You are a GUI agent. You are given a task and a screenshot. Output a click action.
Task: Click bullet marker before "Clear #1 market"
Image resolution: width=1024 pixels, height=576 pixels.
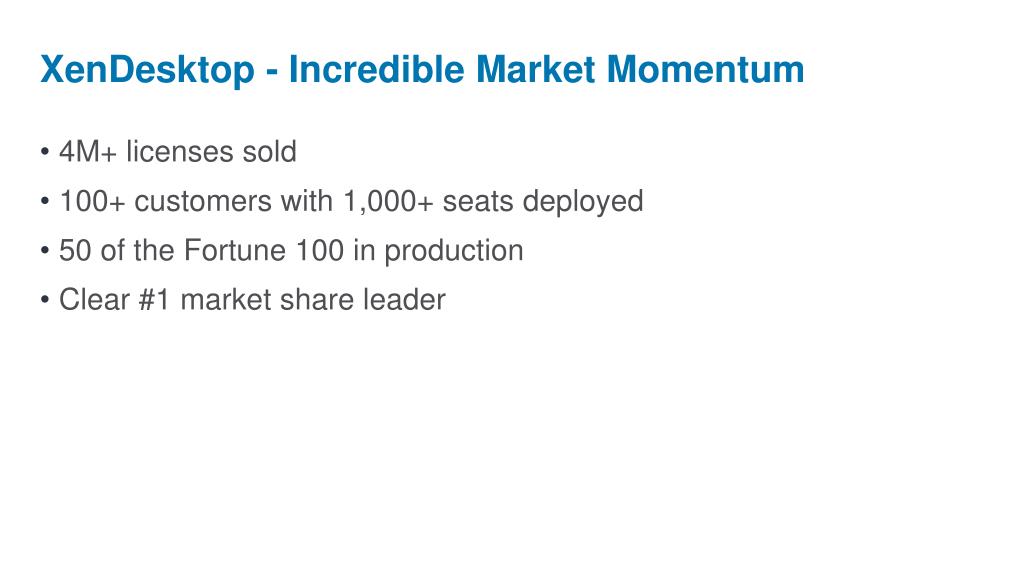pyautogui.click(x=44, y=300)
